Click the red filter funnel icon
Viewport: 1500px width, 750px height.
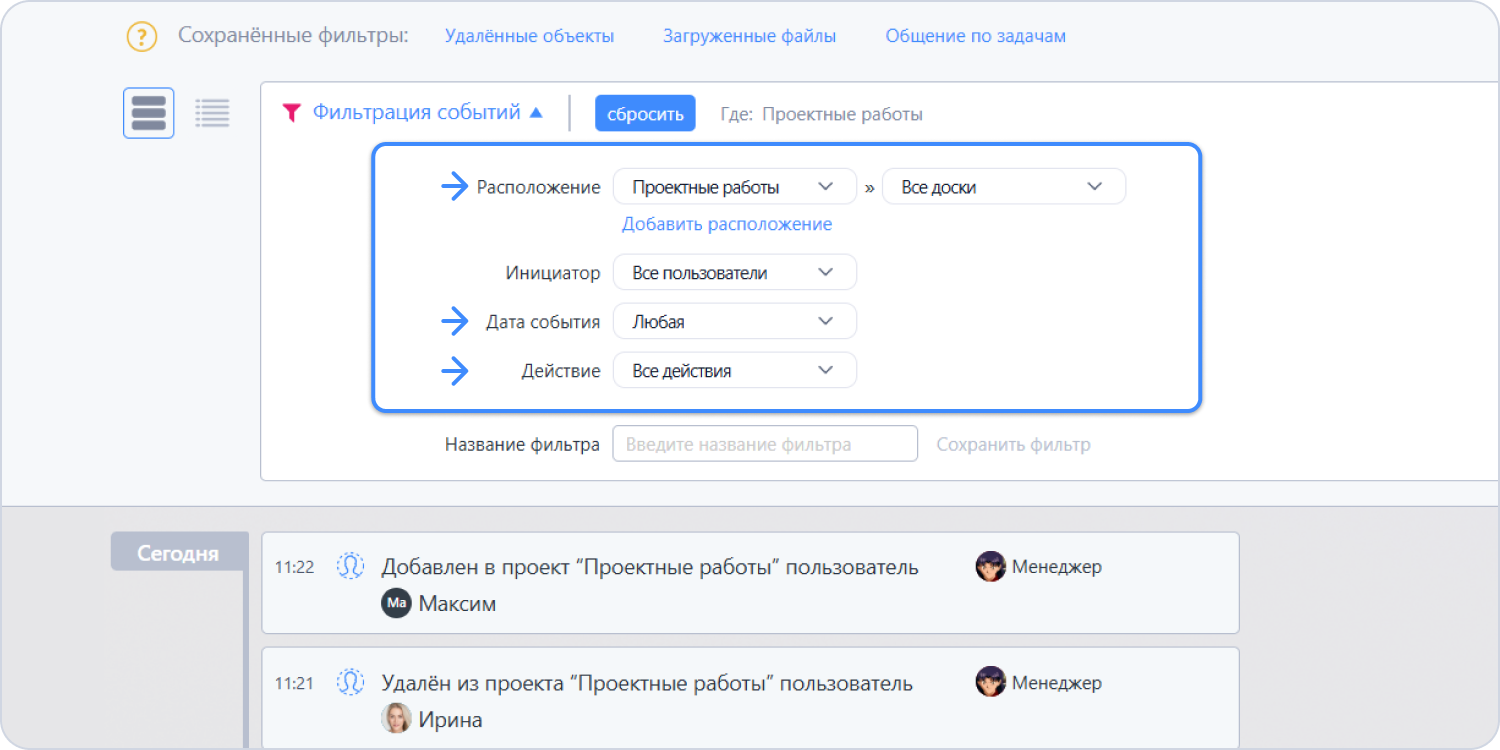coord(291,113)
